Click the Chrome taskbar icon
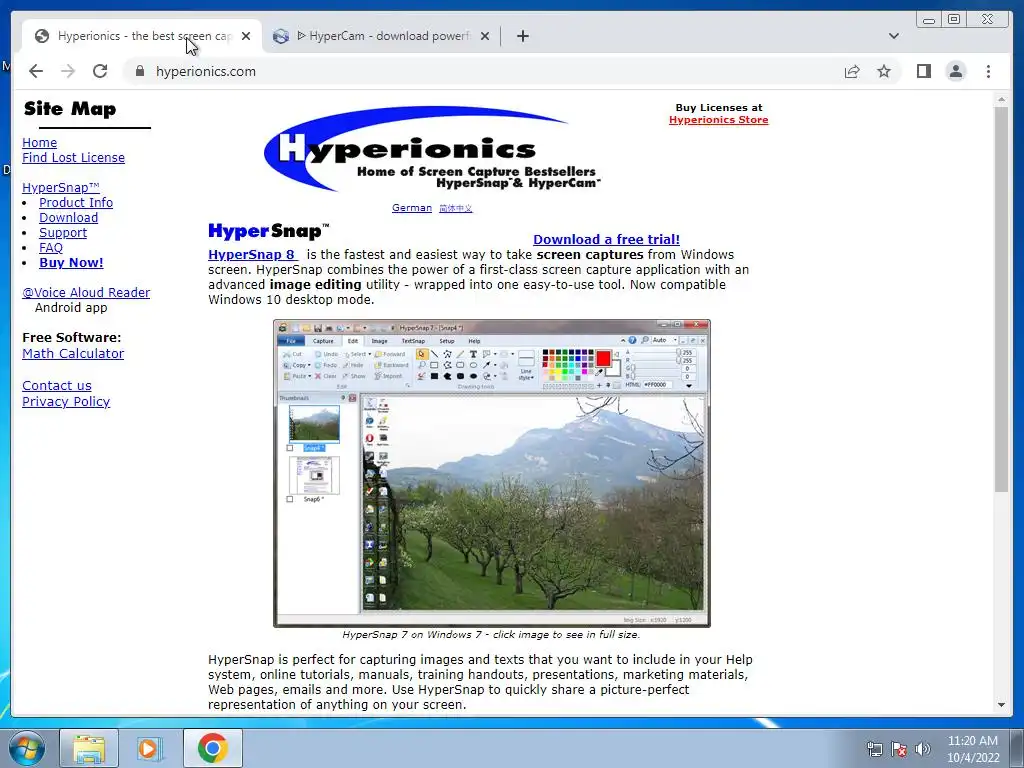This screenshot has width=1024, height=768. 212,748
